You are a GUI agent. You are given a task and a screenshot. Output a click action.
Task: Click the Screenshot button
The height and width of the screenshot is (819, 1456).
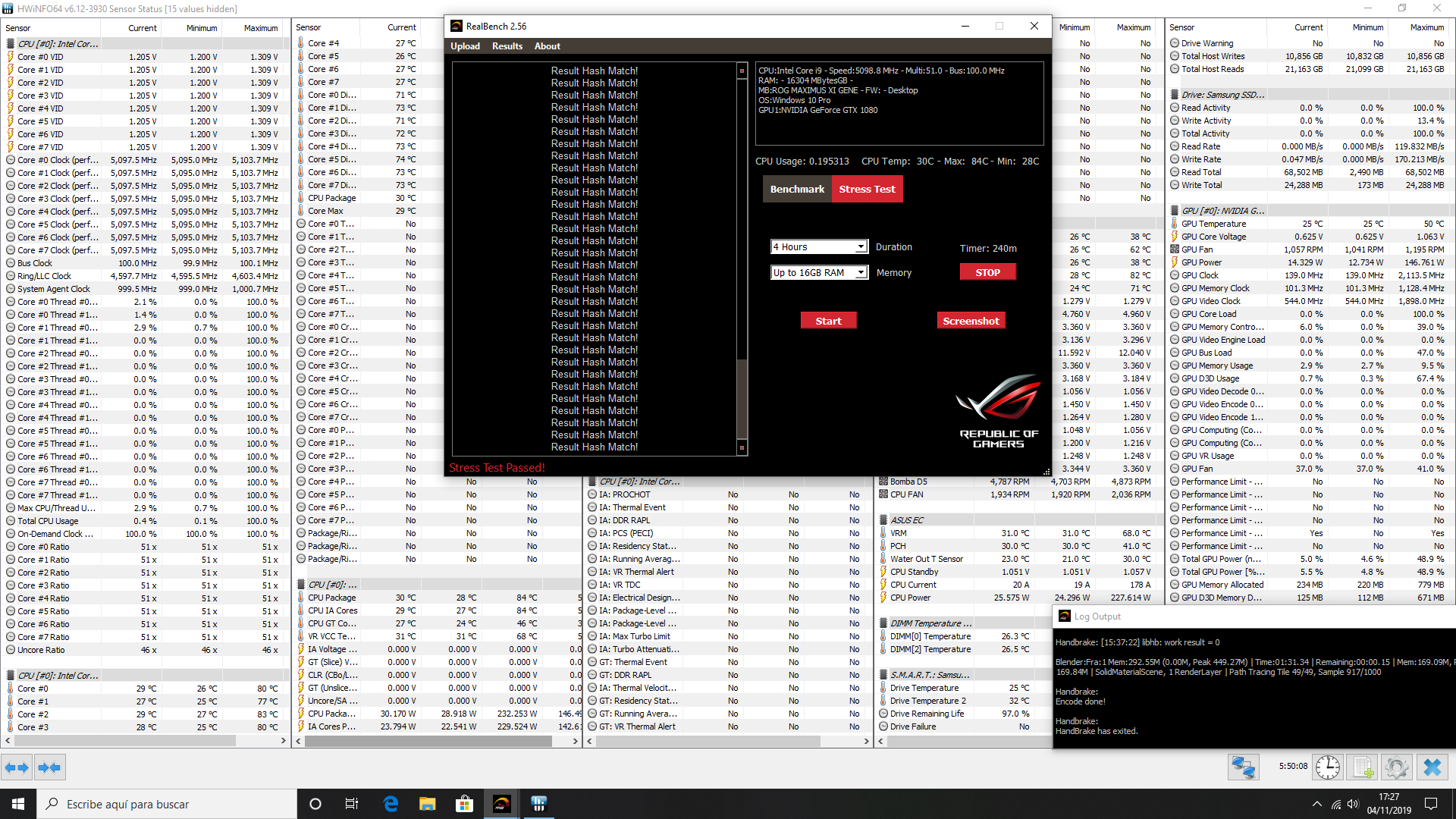tap(971, 321)
